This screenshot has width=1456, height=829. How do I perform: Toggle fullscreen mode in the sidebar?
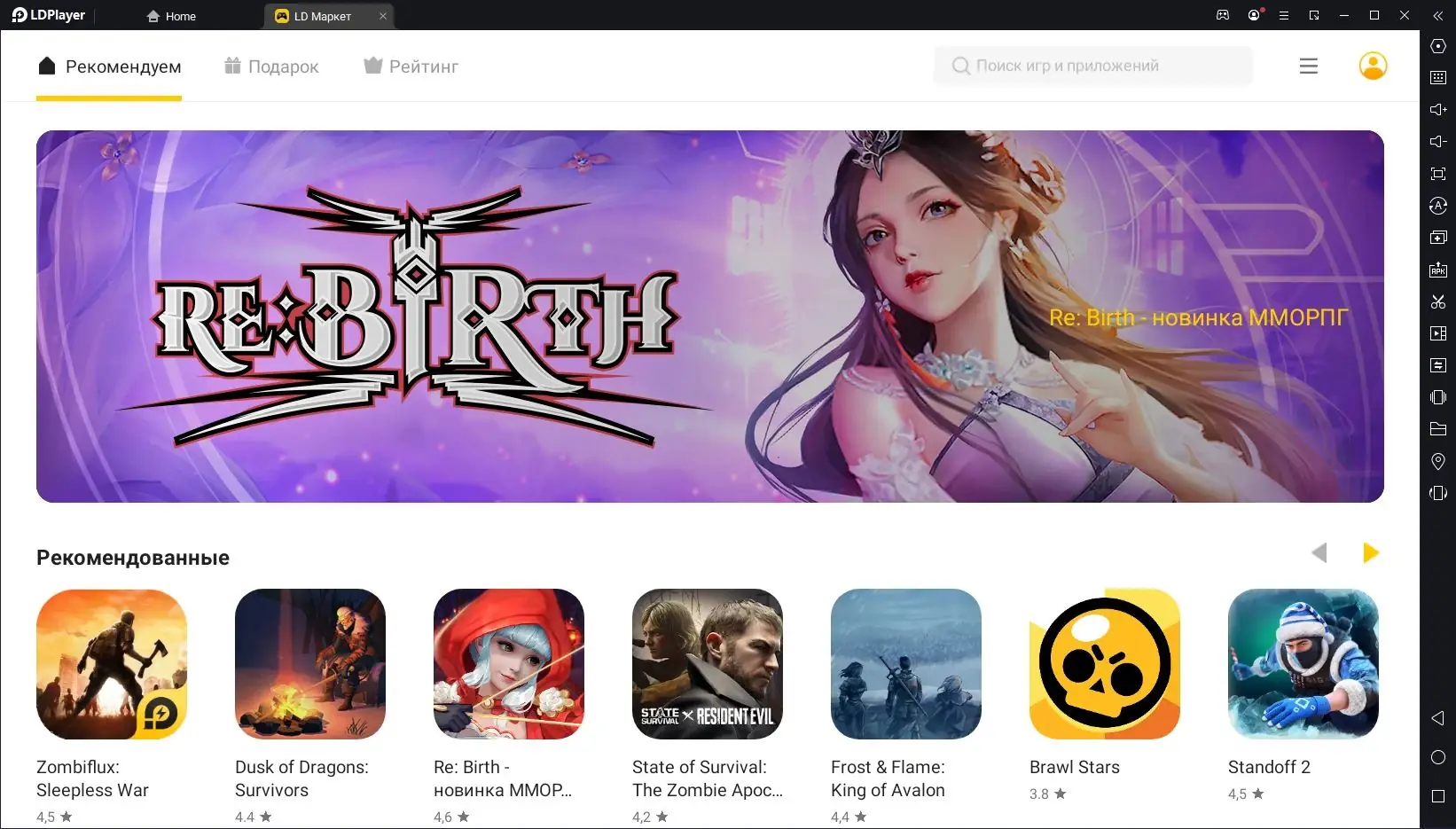[x=1438, y=174]
